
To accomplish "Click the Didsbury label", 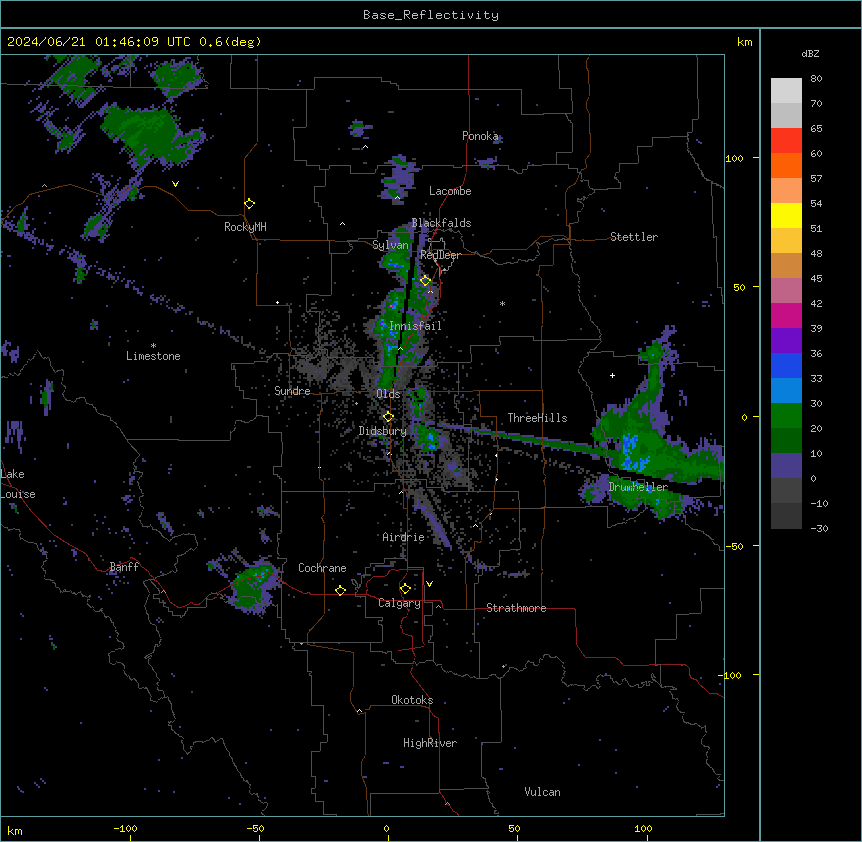I will point(383,431).
